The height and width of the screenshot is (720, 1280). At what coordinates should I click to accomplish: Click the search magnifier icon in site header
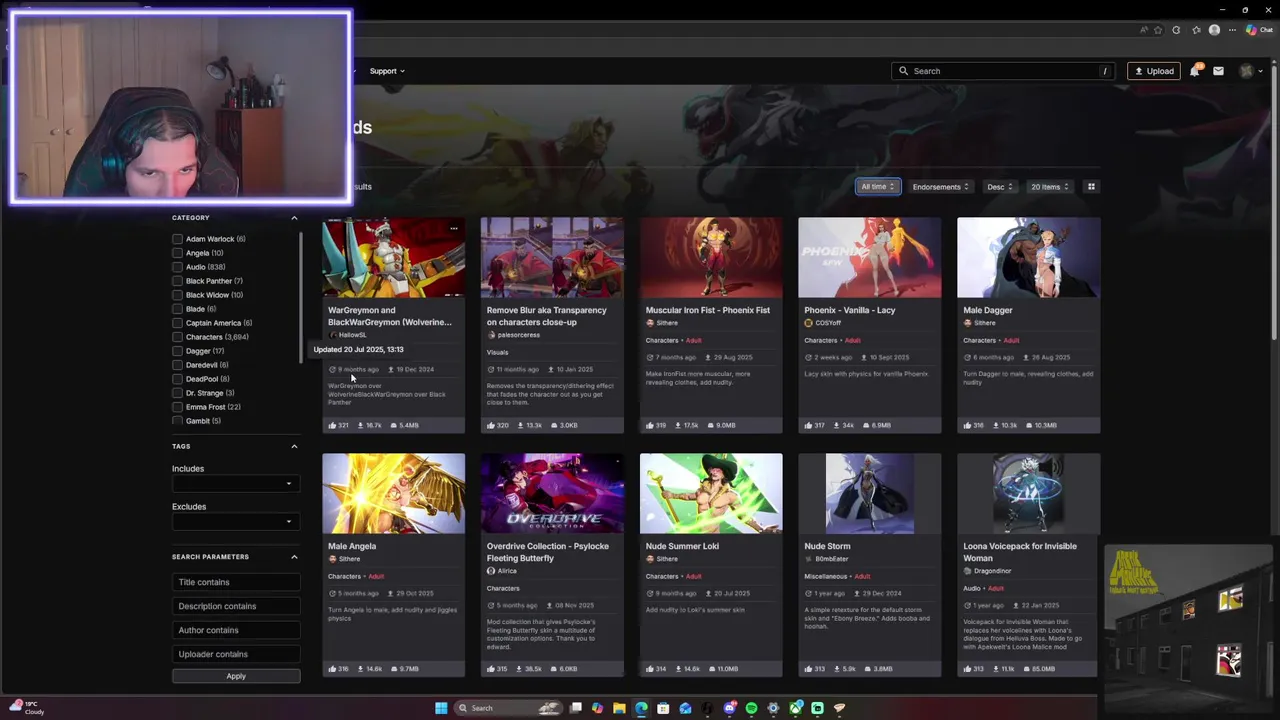904,71
